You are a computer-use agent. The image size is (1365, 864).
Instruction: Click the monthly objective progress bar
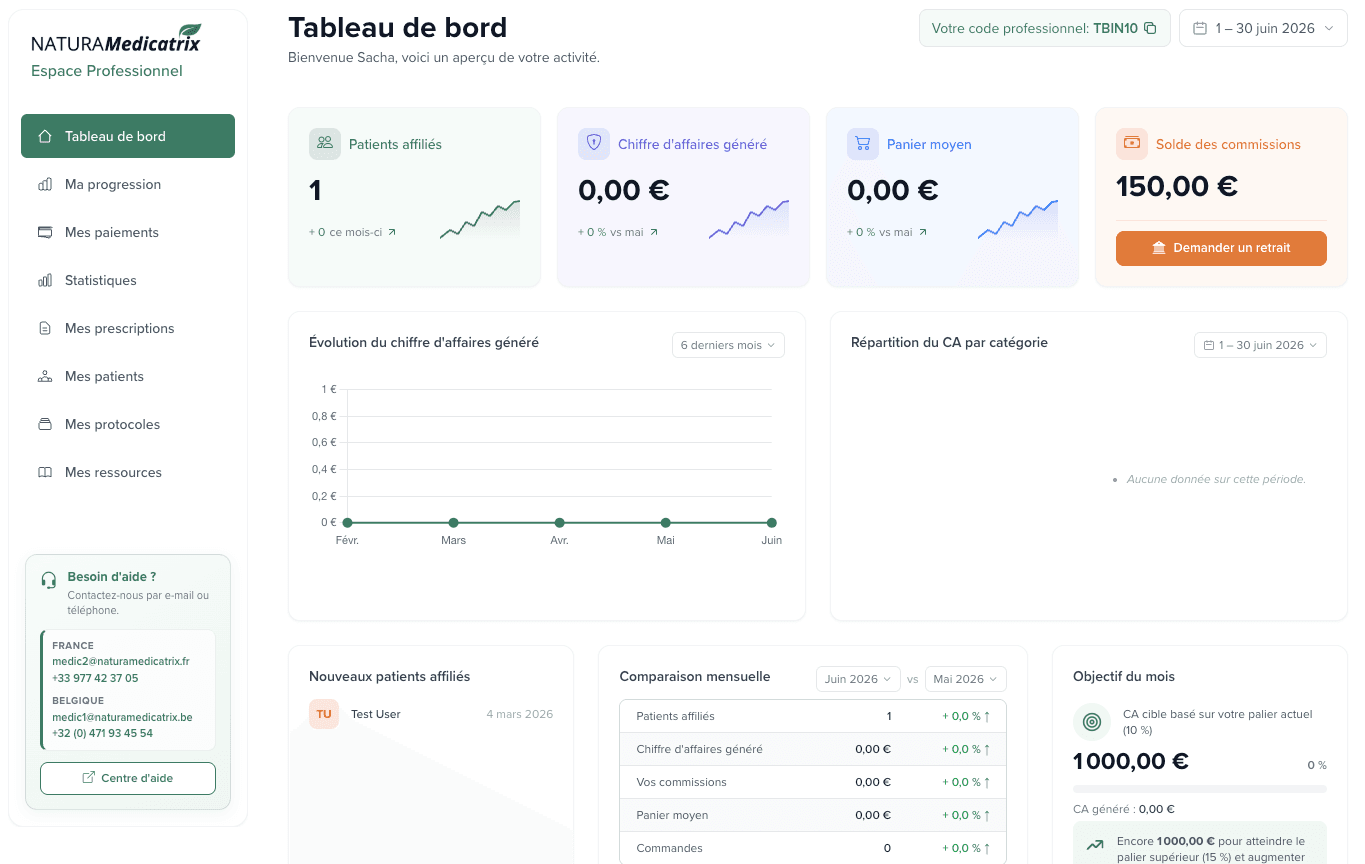tap(1200, 789)
